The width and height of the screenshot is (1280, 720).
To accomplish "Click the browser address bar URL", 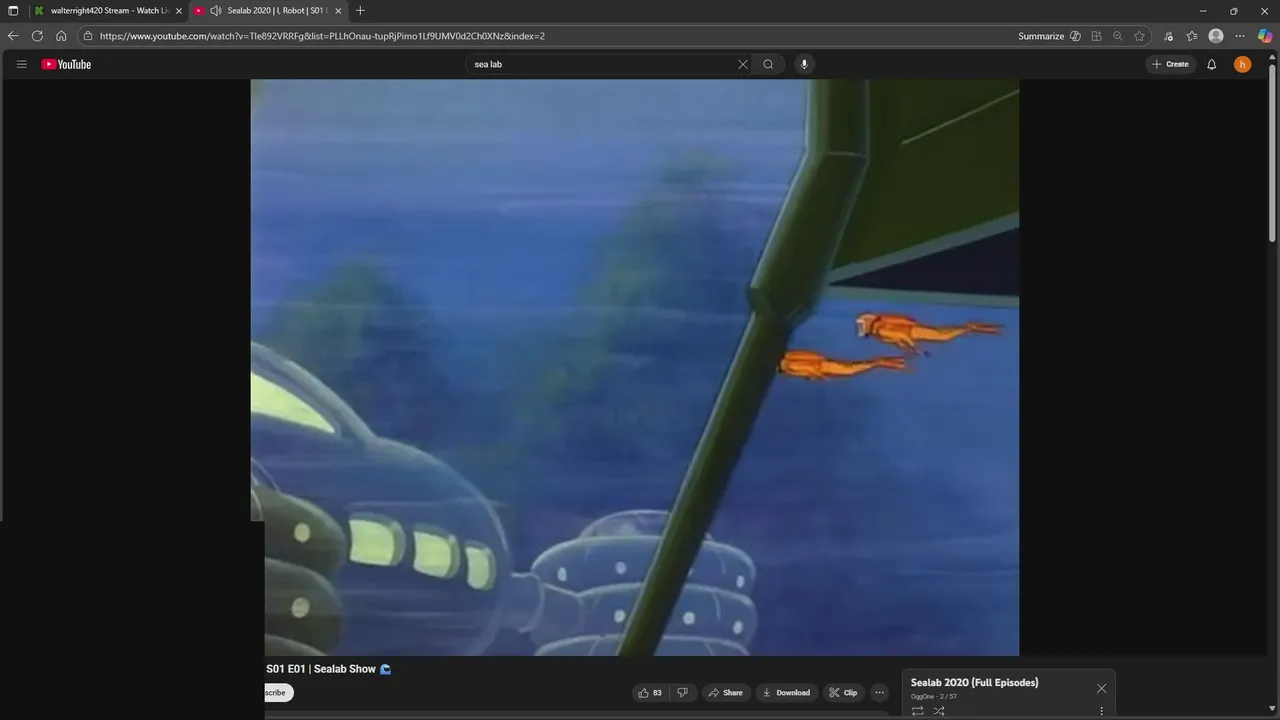I will point(322,36).
